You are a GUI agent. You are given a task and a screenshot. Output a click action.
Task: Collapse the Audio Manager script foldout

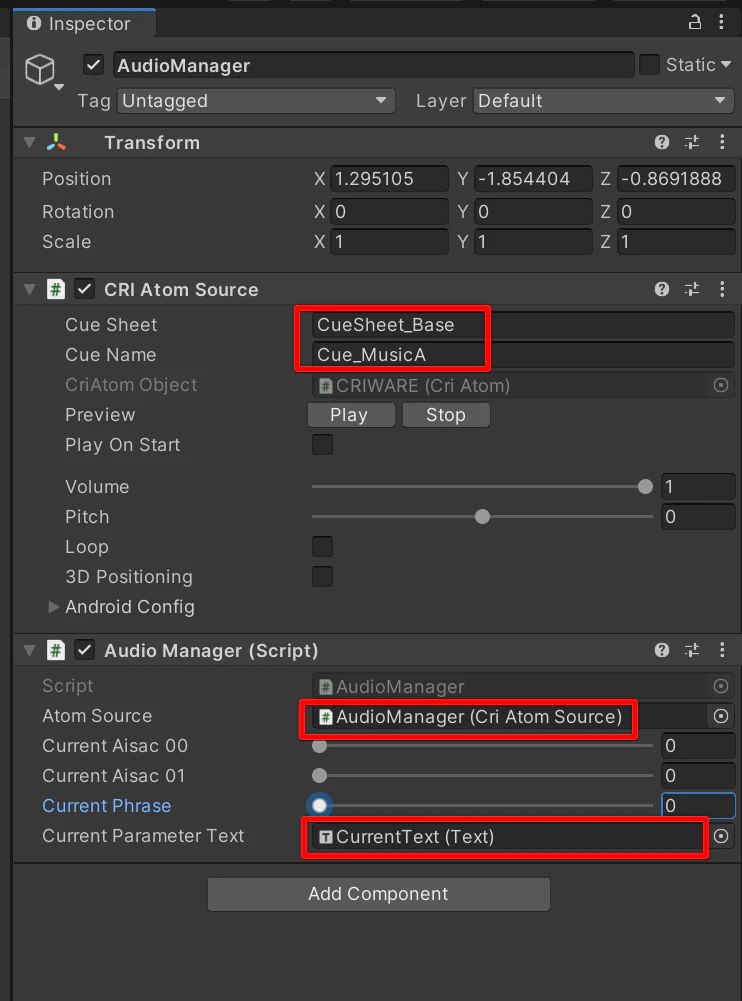coord(29,650)
